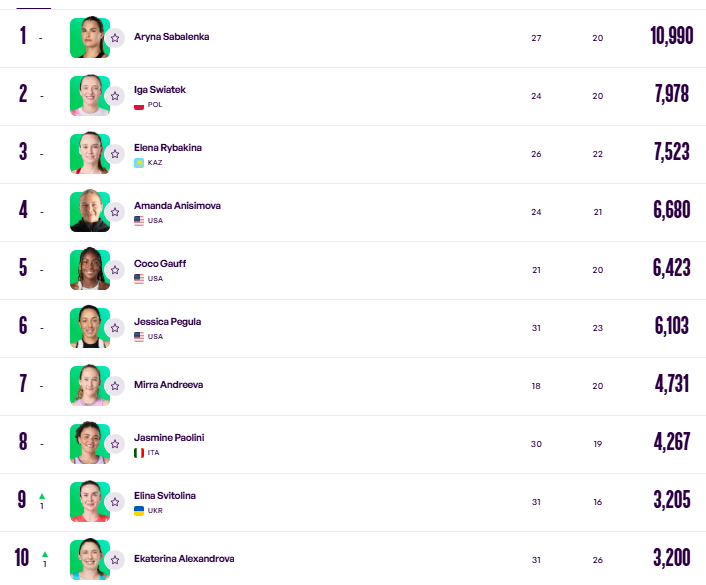The height and width of the screenshot is (585, 706).
Task: Click the star icon beside Elena Rybakina
Action: pos(115,154)
